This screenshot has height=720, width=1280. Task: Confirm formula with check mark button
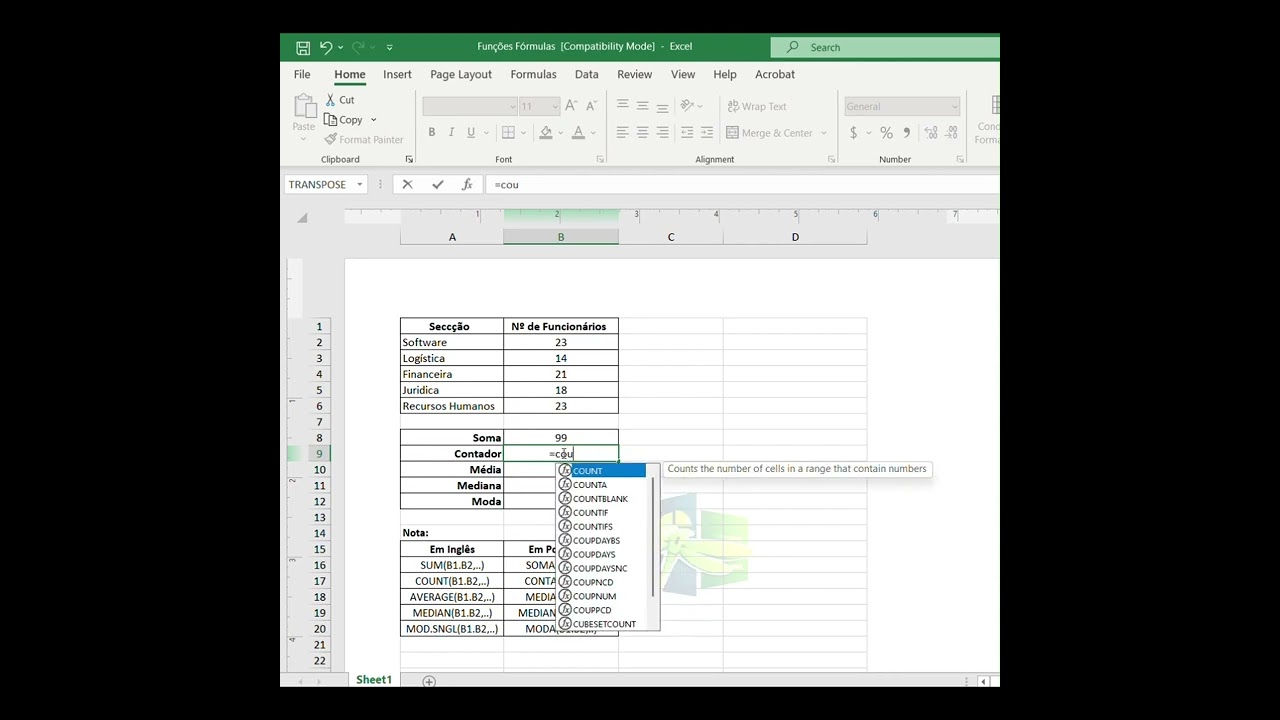[437, 185]
